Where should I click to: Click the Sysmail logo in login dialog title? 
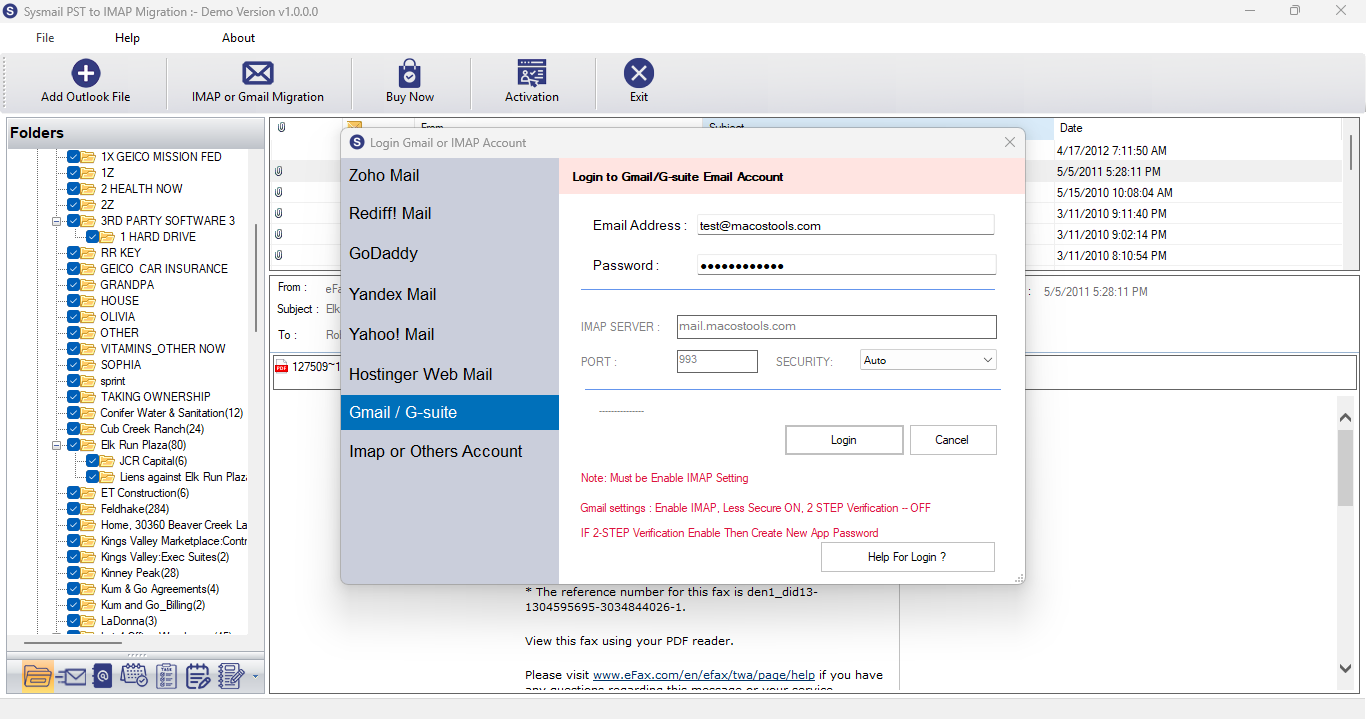[357, 142]
